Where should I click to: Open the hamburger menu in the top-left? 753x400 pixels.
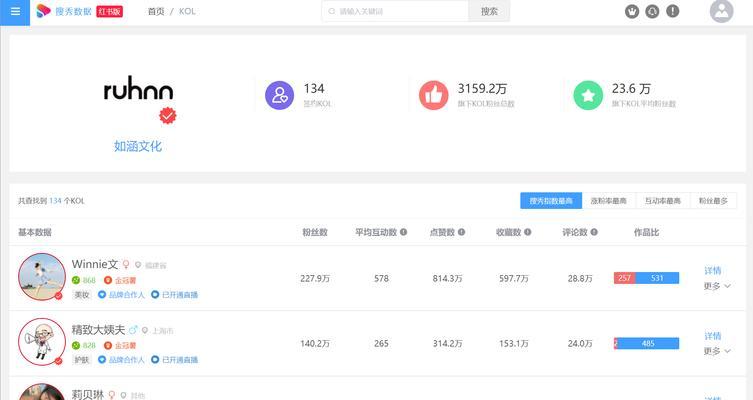point(15,12)
